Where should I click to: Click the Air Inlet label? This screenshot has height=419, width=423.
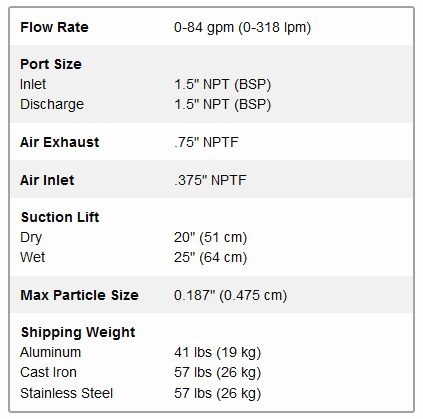tap(47, 180)
